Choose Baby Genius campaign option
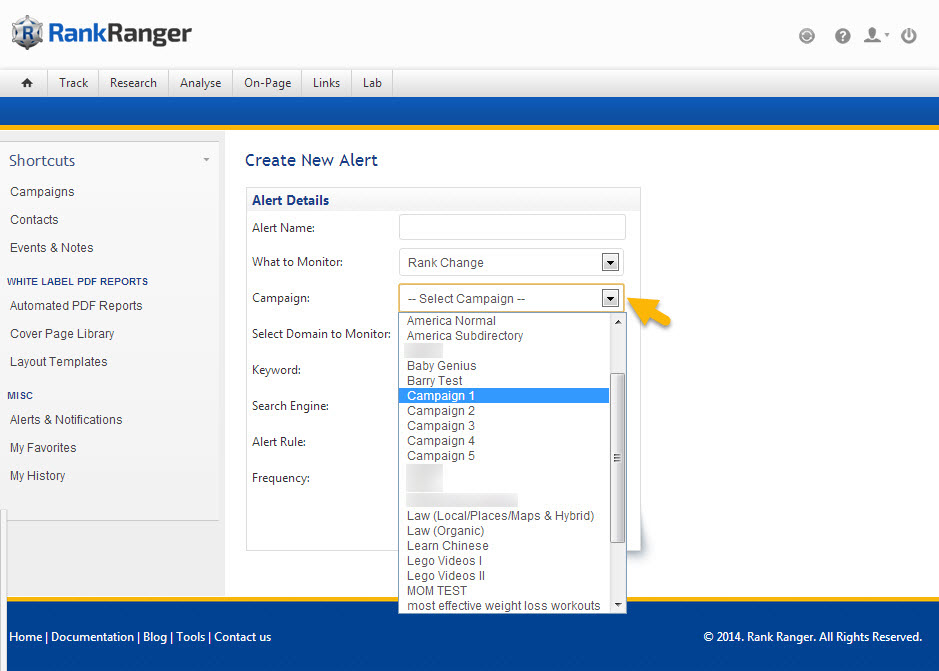 (441, 366)
